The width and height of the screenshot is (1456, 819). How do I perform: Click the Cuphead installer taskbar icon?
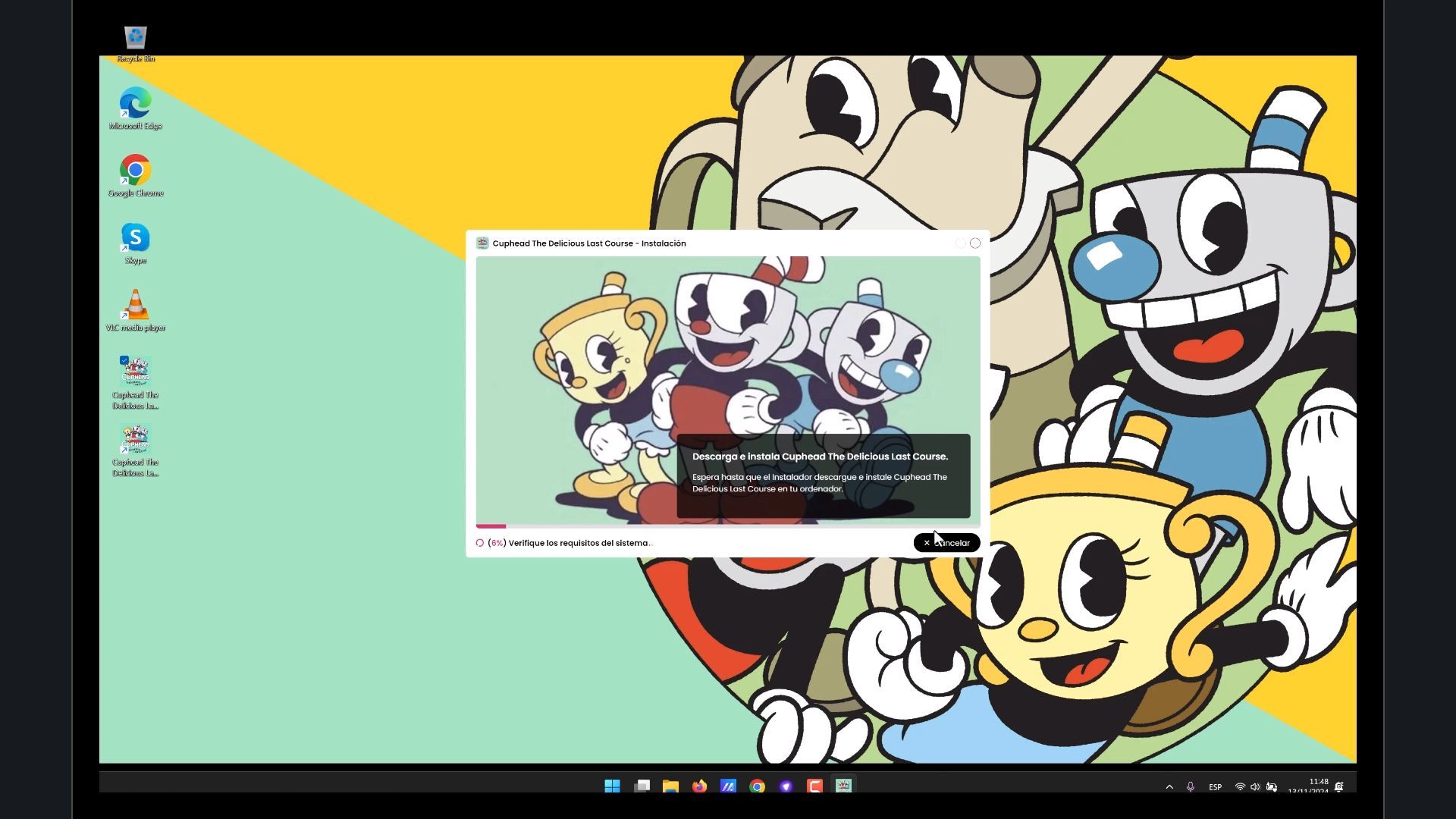[843, 786]
